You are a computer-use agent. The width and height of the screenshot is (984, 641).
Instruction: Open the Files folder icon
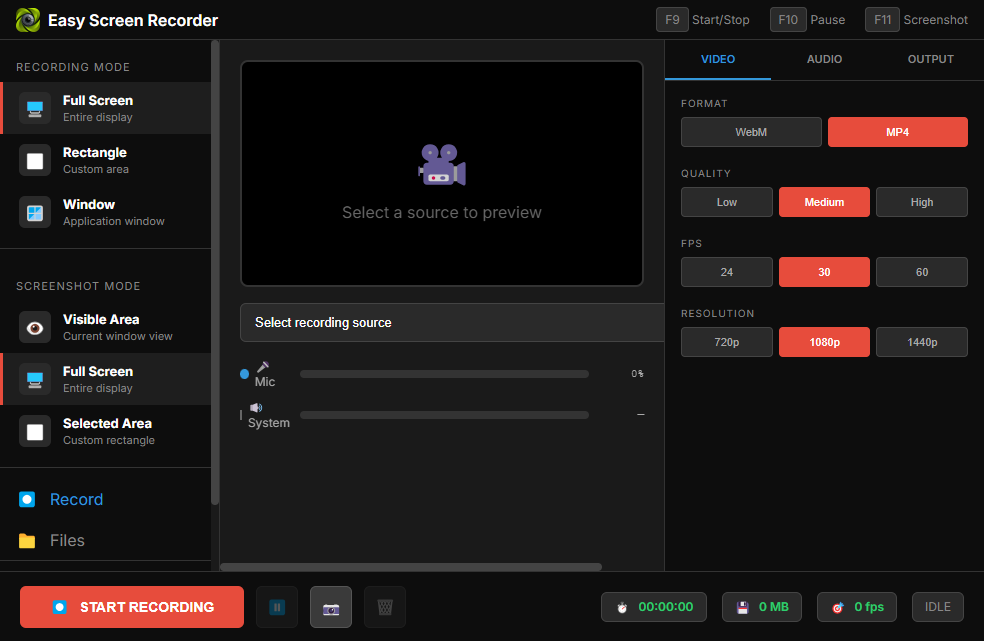point(27,541)
